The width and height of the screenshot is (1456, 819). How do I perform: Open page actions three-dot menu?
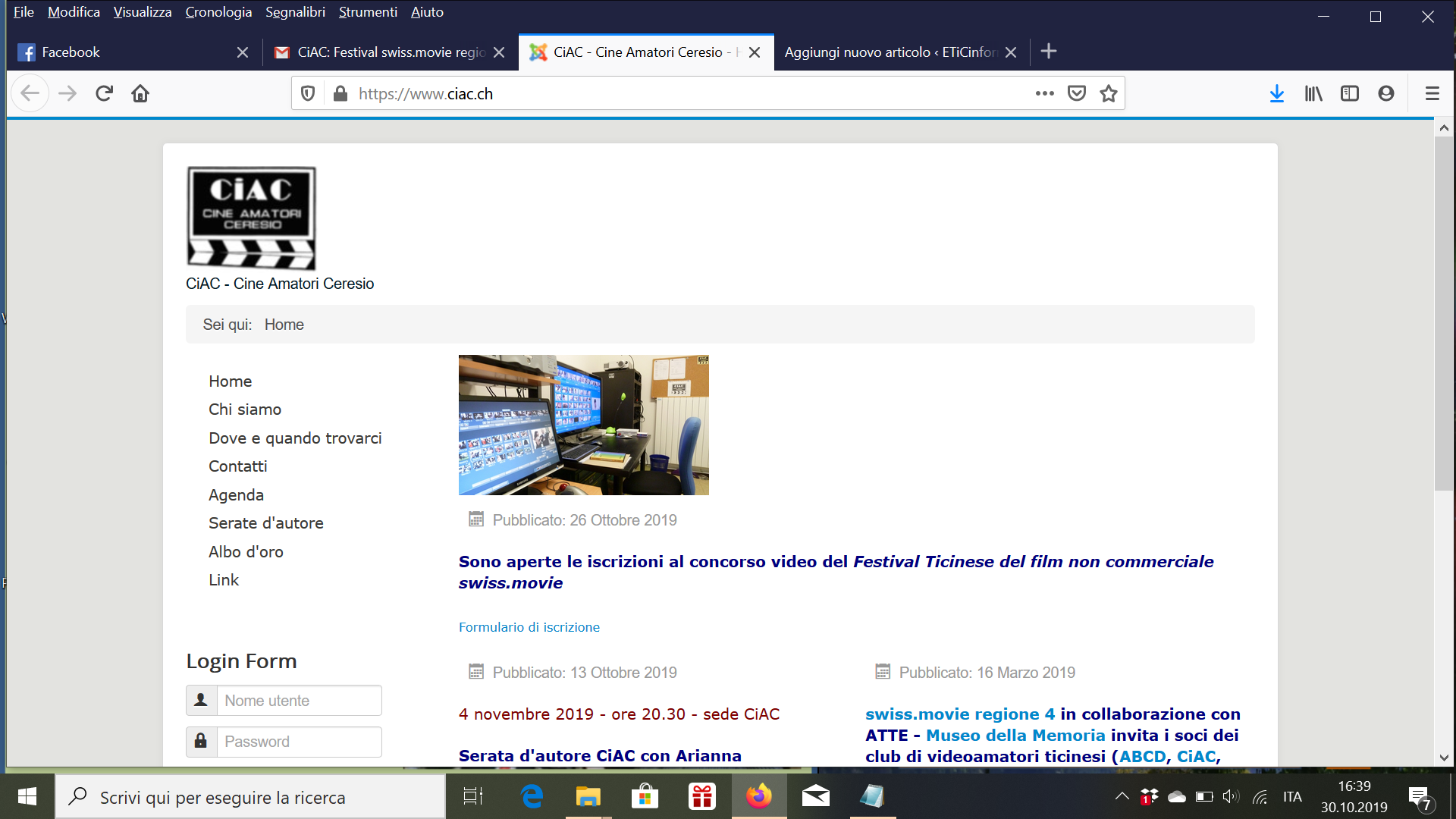[1045, 93]
